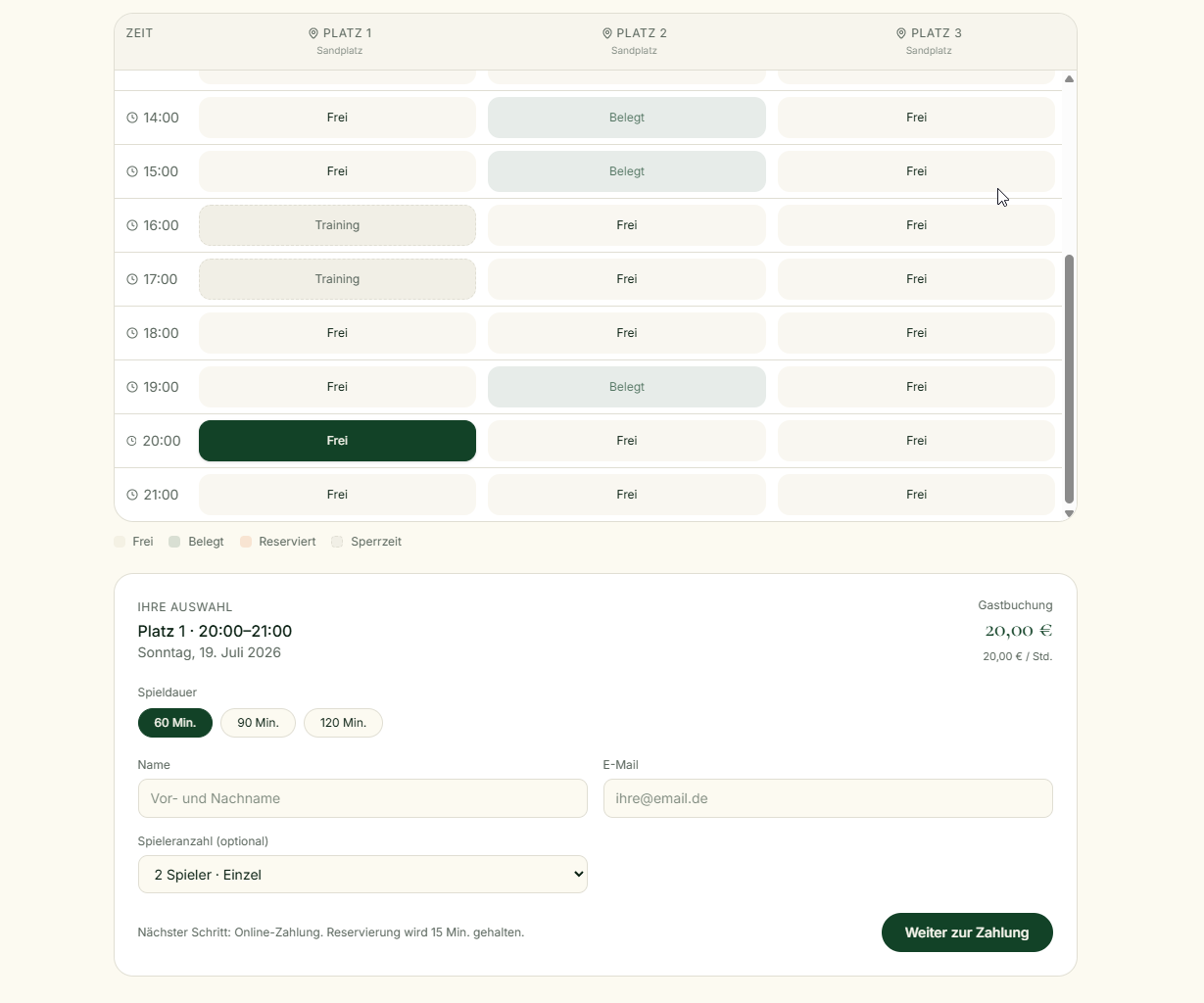Click the scrollbar up arrow
Viewport: 1204px width, 1003px height.
point(1069,78)
